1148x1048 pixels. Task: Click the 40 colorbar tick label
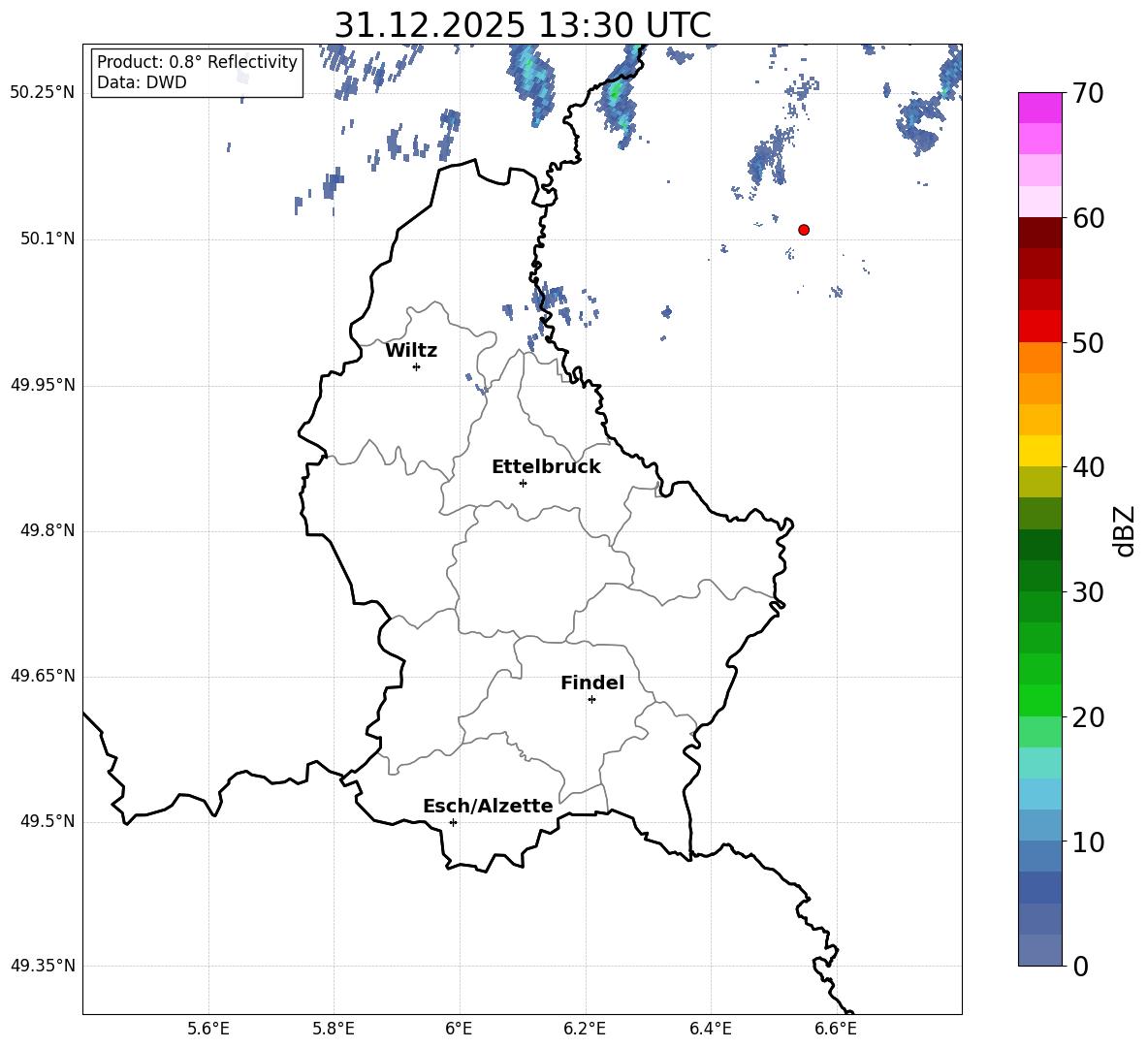[1088, 467]
